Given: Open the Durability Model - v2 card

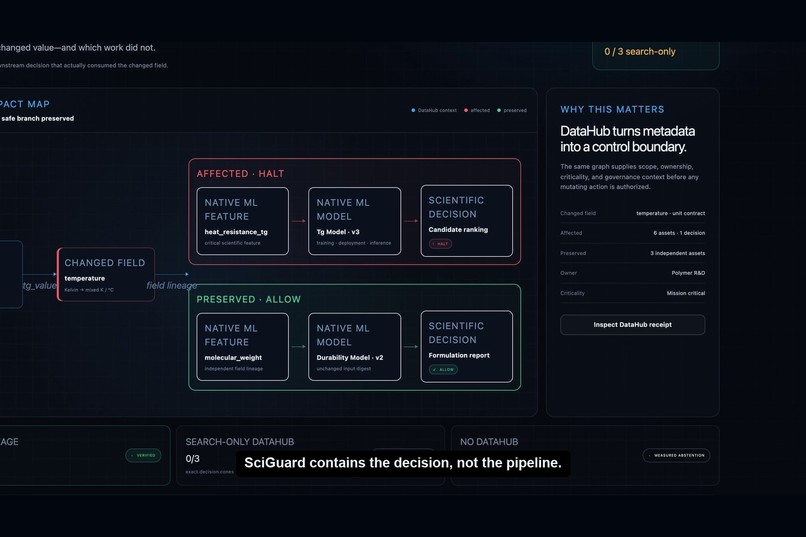Looking at the screenshot, I should click(x=355, y=347).
